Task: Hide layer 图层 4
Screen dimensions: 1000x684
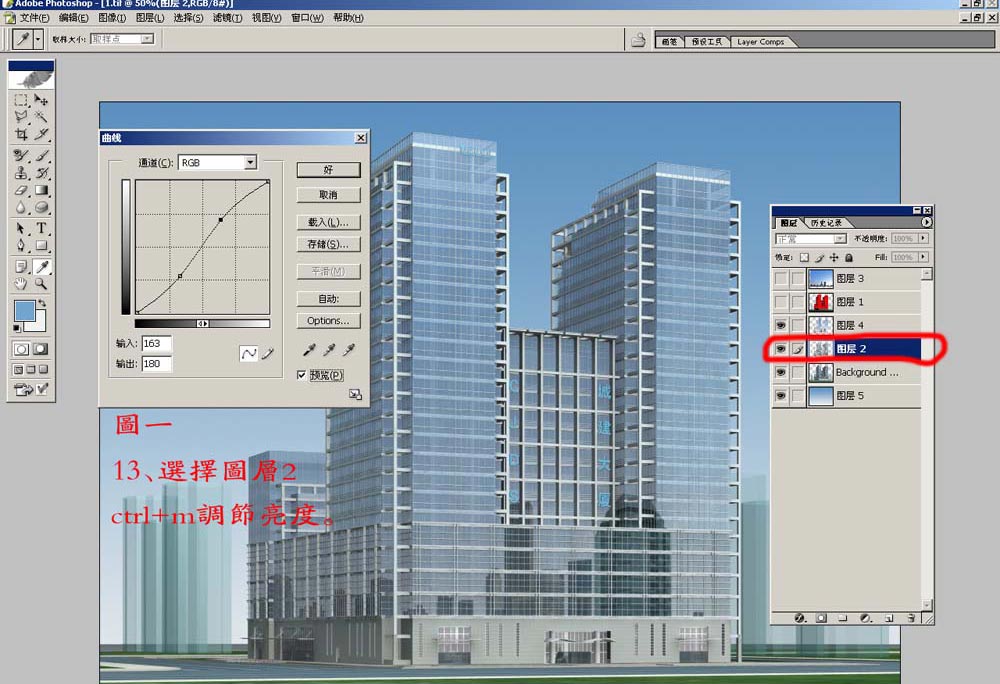Action: pos(781,325)
